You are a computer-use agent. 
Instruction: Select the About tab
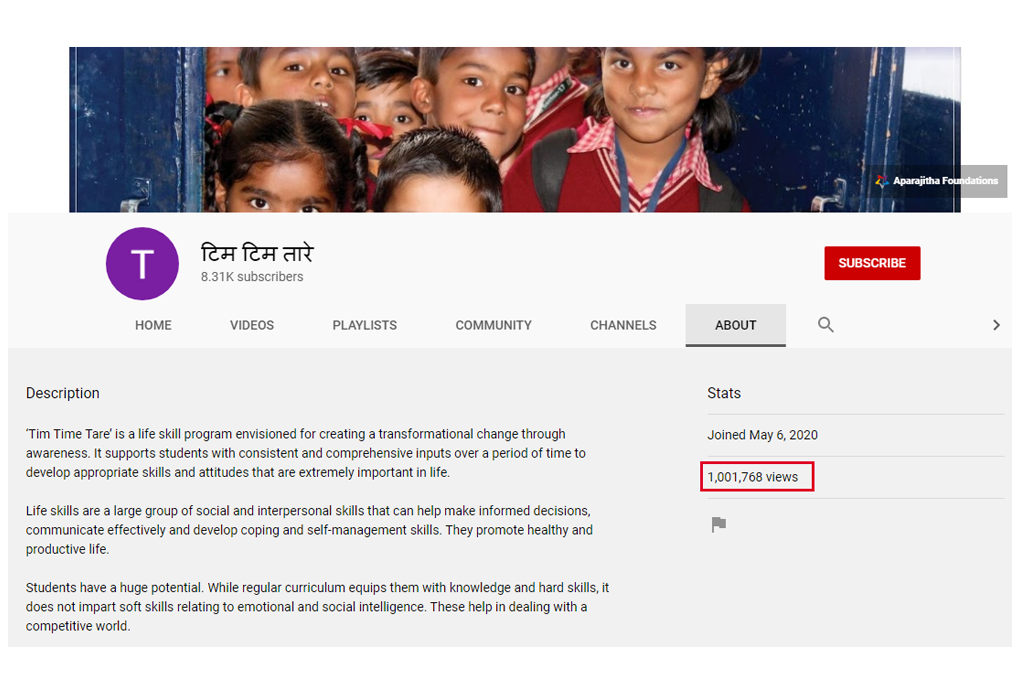[736, 325]
